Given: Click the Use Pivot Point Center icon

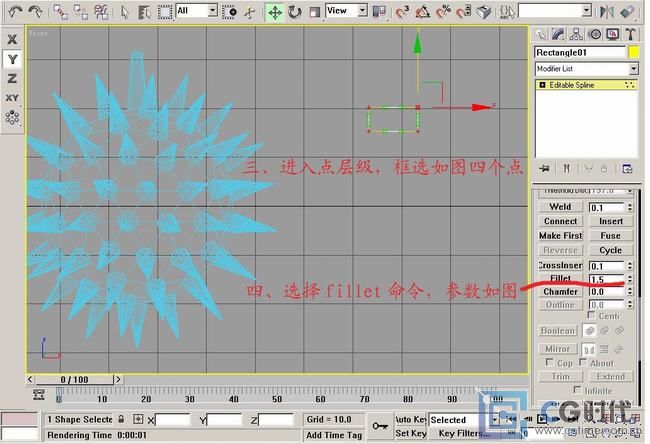Looking at the screenshot, I should tap(379, 12).
